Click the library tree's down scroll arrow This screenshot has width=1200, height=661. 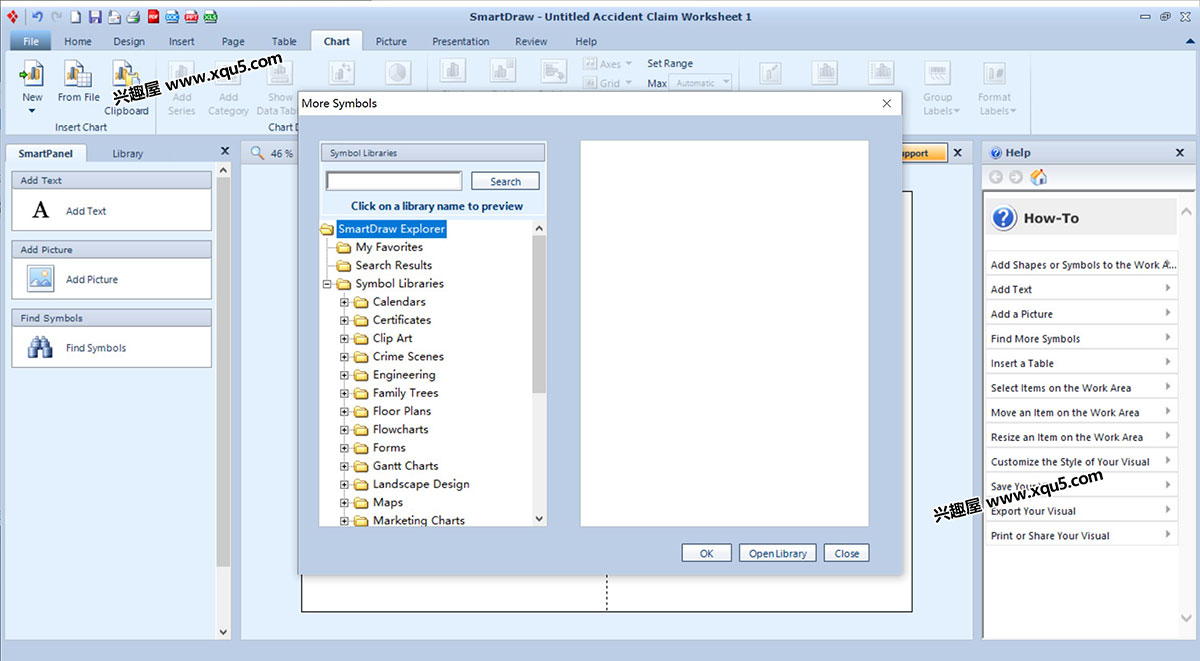[x=540, y=519]
